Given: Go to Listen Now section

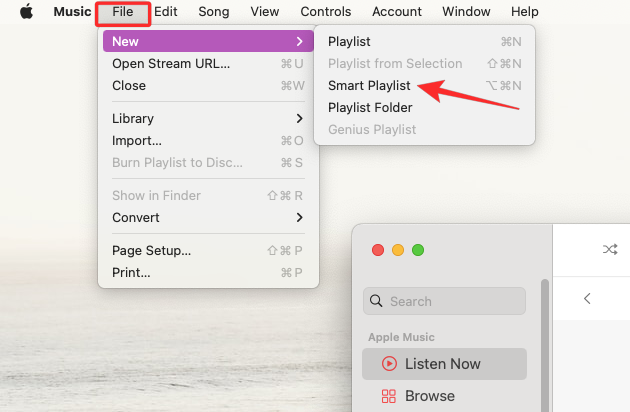Looking at the screenshot, I should pos(442,364).
